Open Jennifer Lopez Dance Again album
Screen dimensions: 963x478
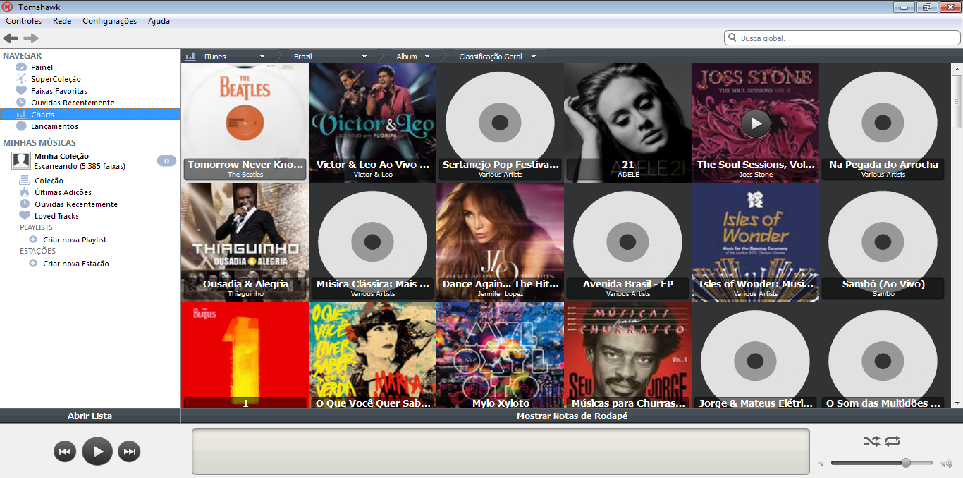pyautogui.click(x=500, y=242)
